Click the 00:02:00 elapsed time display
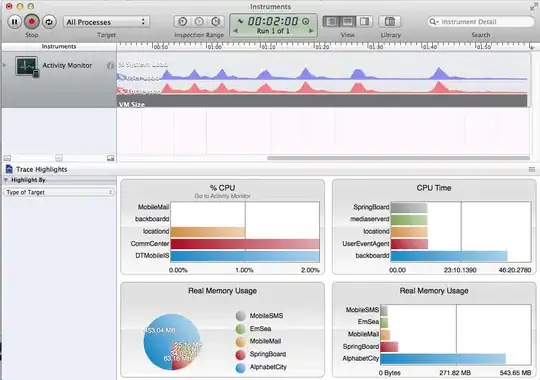540x380 pixels. click(273, 21)
